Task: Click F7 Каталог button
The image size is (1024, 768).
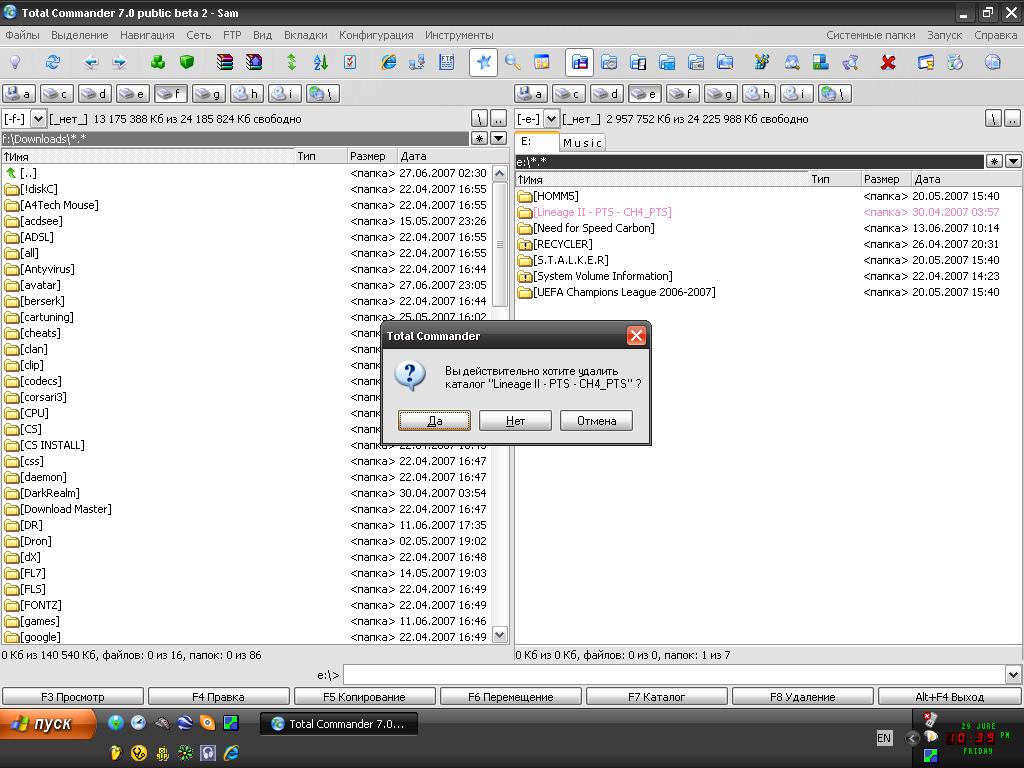Action: [656, 697]
